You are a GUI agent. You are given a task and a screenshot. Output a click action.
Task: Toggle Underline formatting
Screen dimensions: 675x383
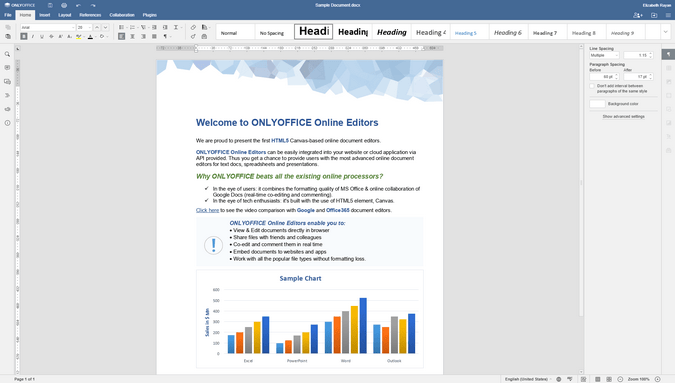[x=42, y=37]
